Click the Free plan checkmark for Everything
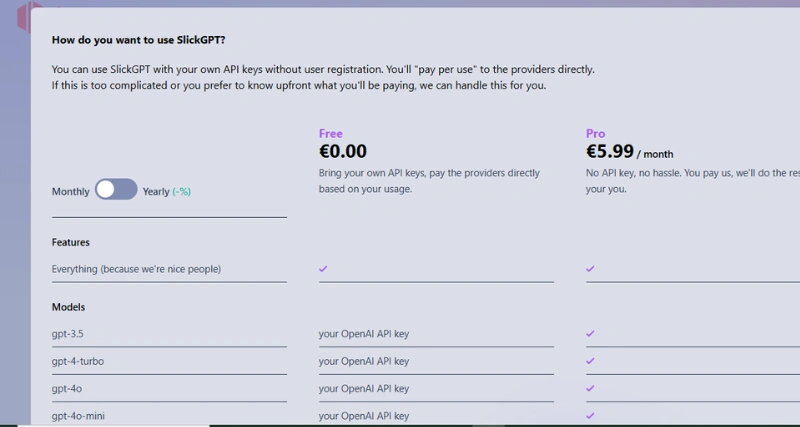Screen dimensions: 800x427 pos(323,269)
